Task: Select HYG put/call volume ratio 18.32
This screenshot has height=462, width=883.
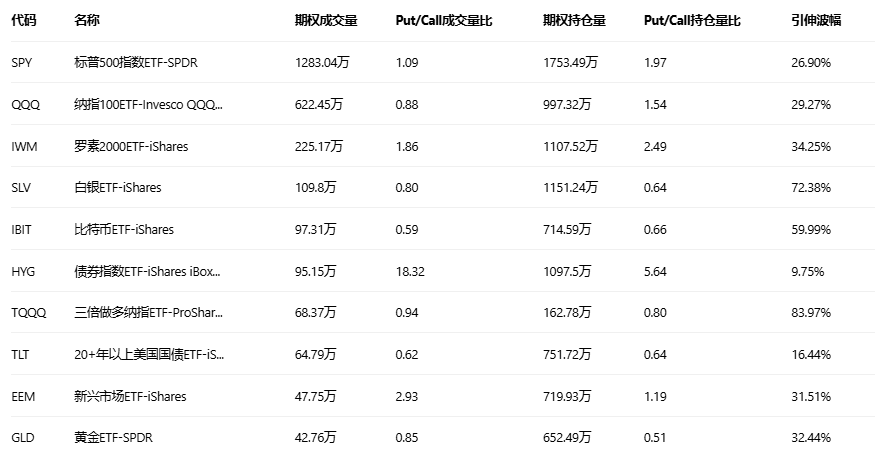Action: [411, 271]
